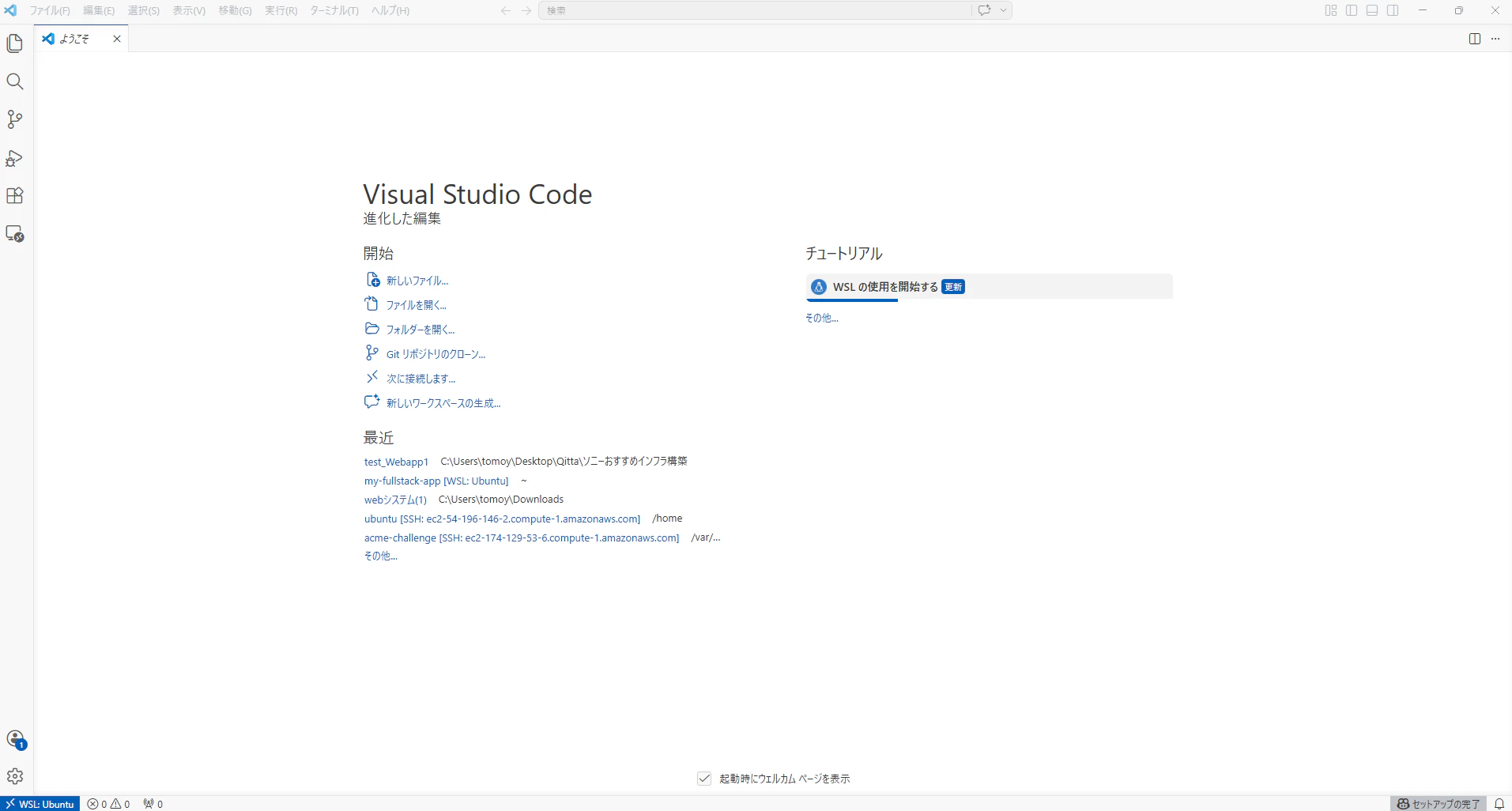Open the Extensions view
Viewport: 1512px width, 811px height.
15,196
